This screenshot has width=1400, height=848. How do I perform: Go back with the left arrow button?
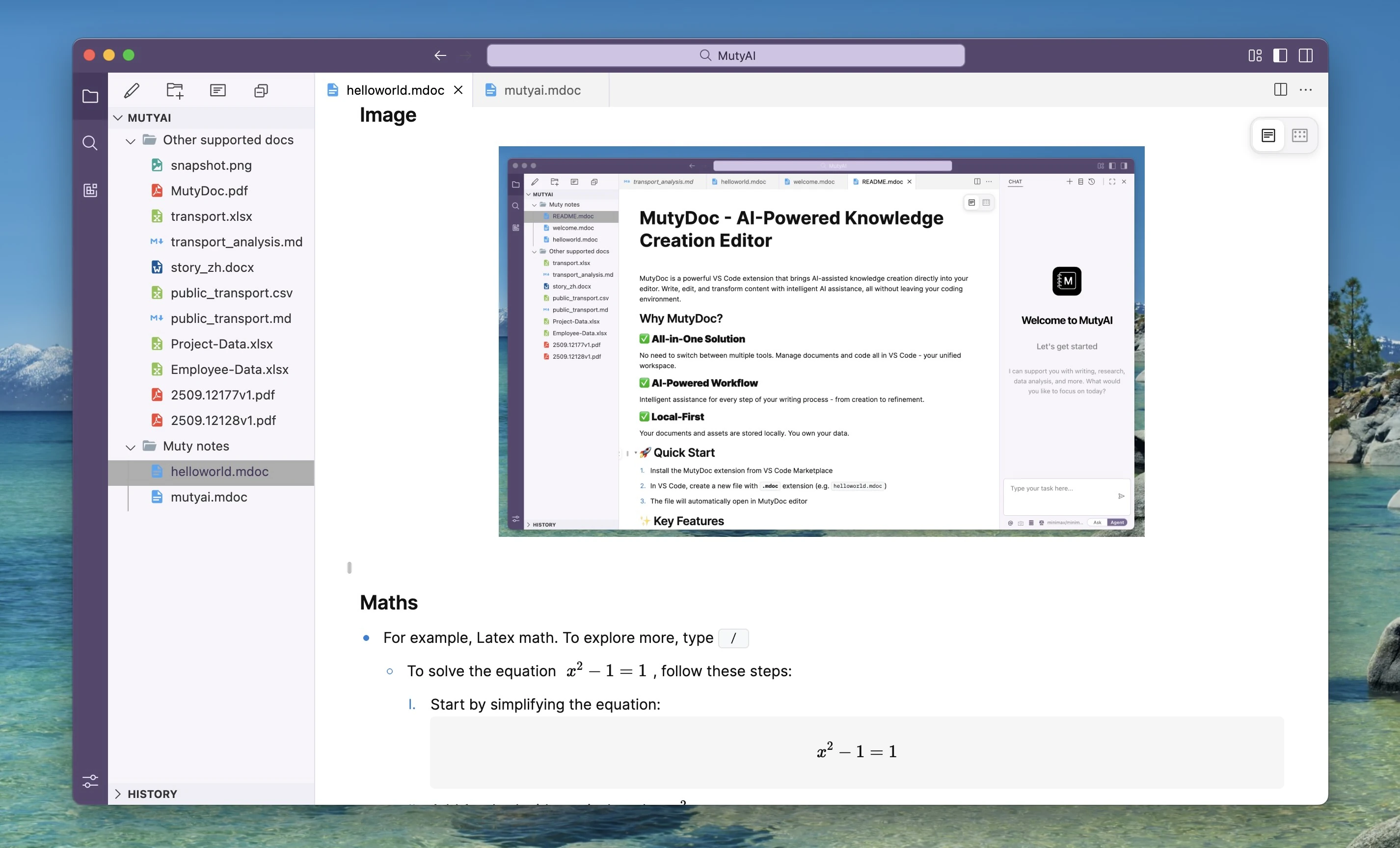(440, 55)
